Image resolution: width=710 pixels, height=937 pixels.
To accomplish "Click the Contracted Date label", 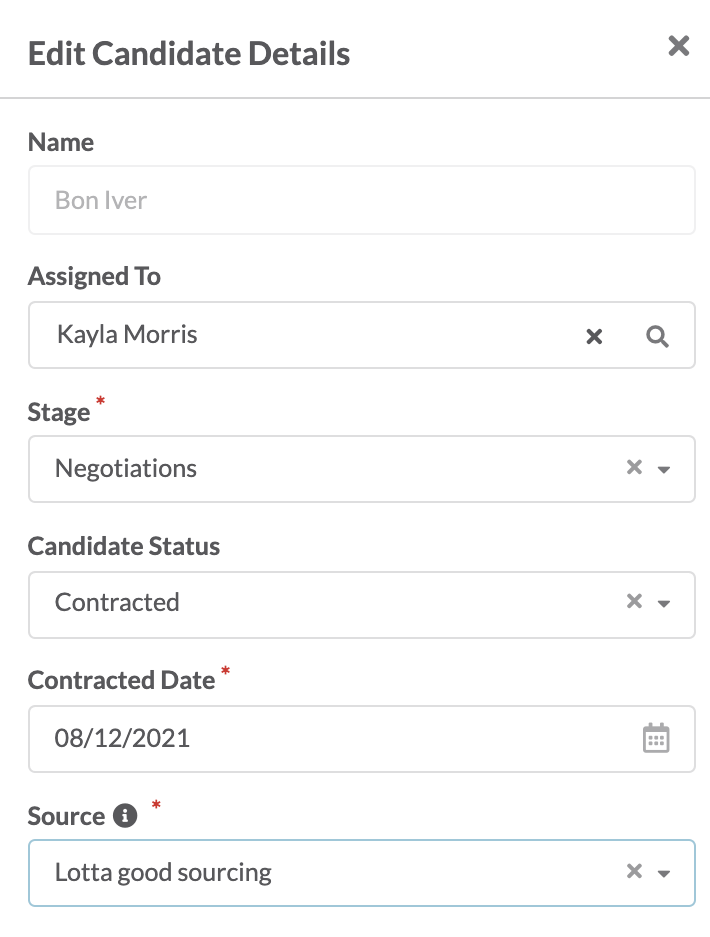I will tap(121, 680).
